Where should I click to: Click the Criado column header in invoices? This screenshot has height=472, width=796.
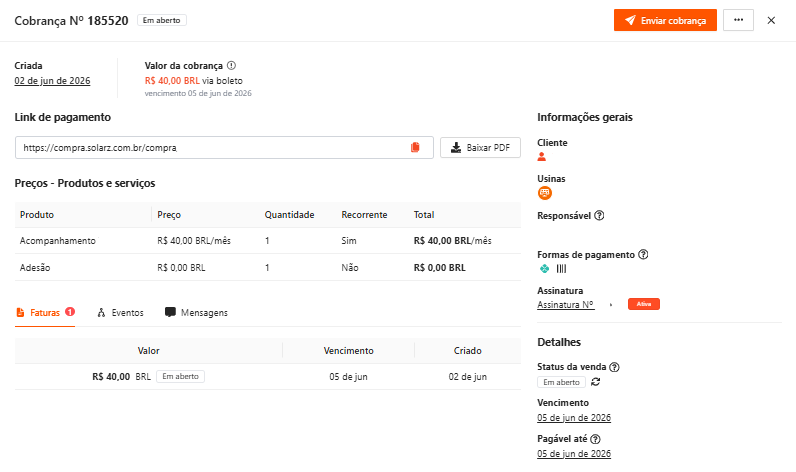[468, 351]
